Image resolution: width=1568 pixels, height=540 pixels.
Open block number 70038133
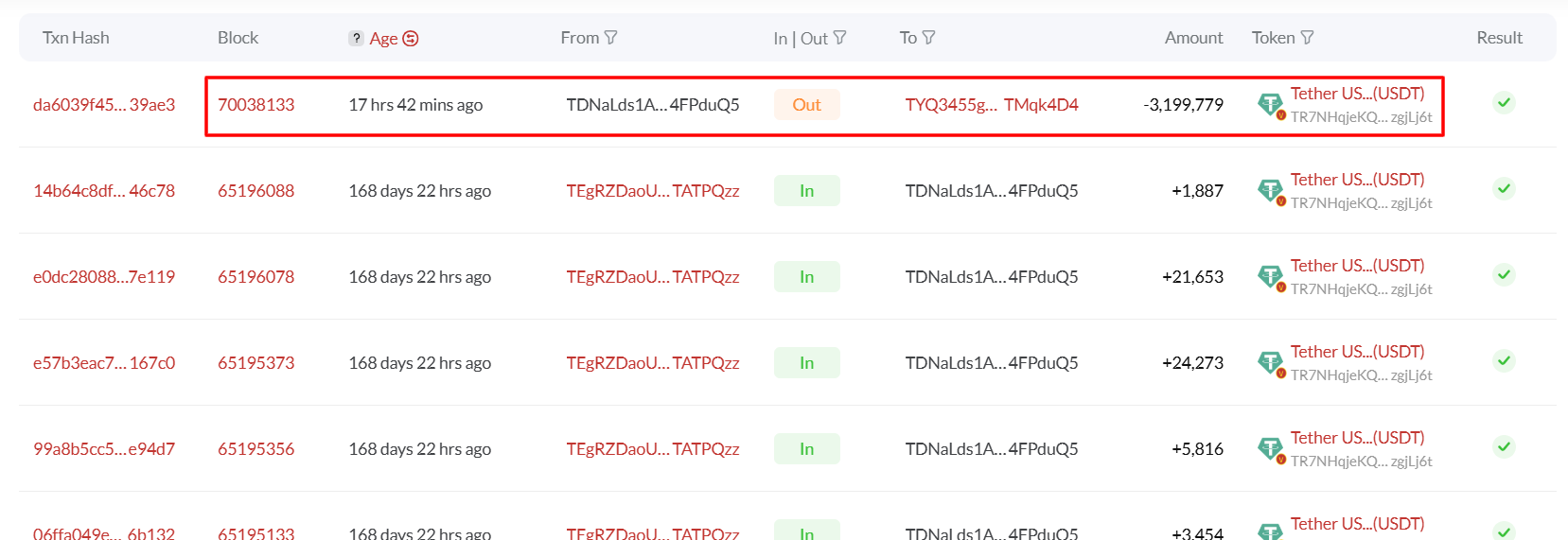256,105
